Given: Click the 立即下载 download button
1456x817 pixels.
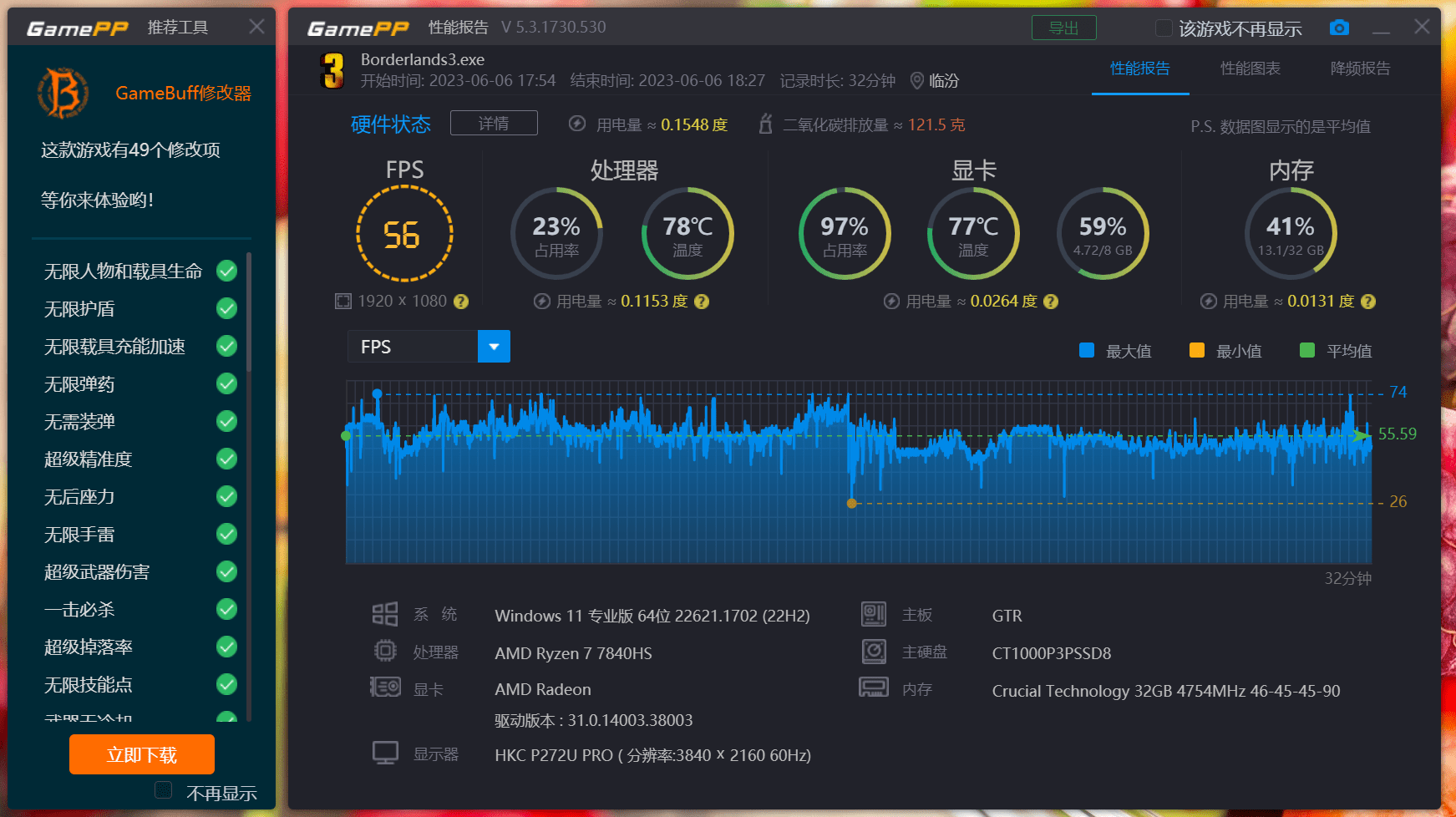Looking at the screenshot, I should 142,754.
